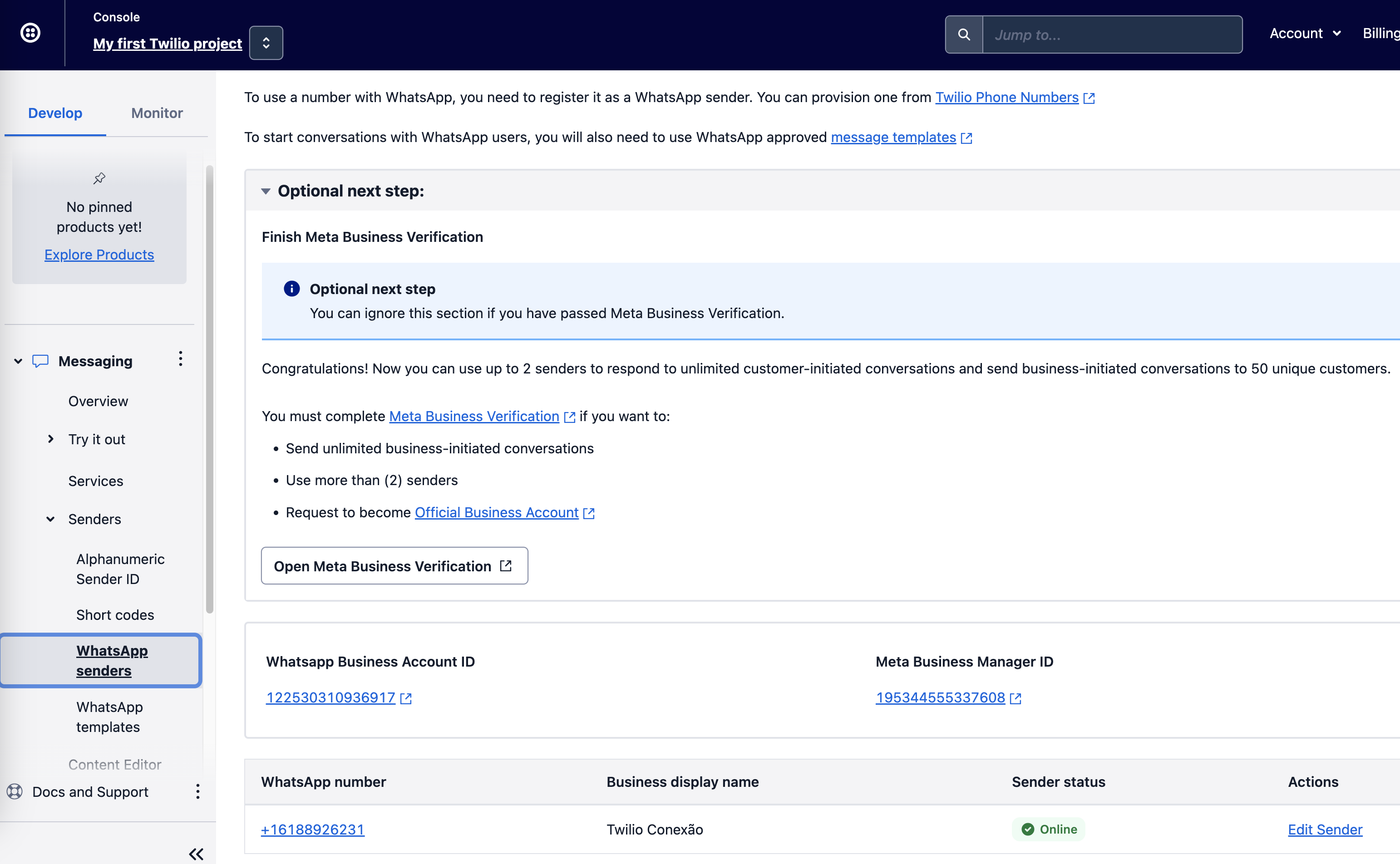Open Content Editor in sidebar
1400x864 pixels.
click(x=115, y=764)
